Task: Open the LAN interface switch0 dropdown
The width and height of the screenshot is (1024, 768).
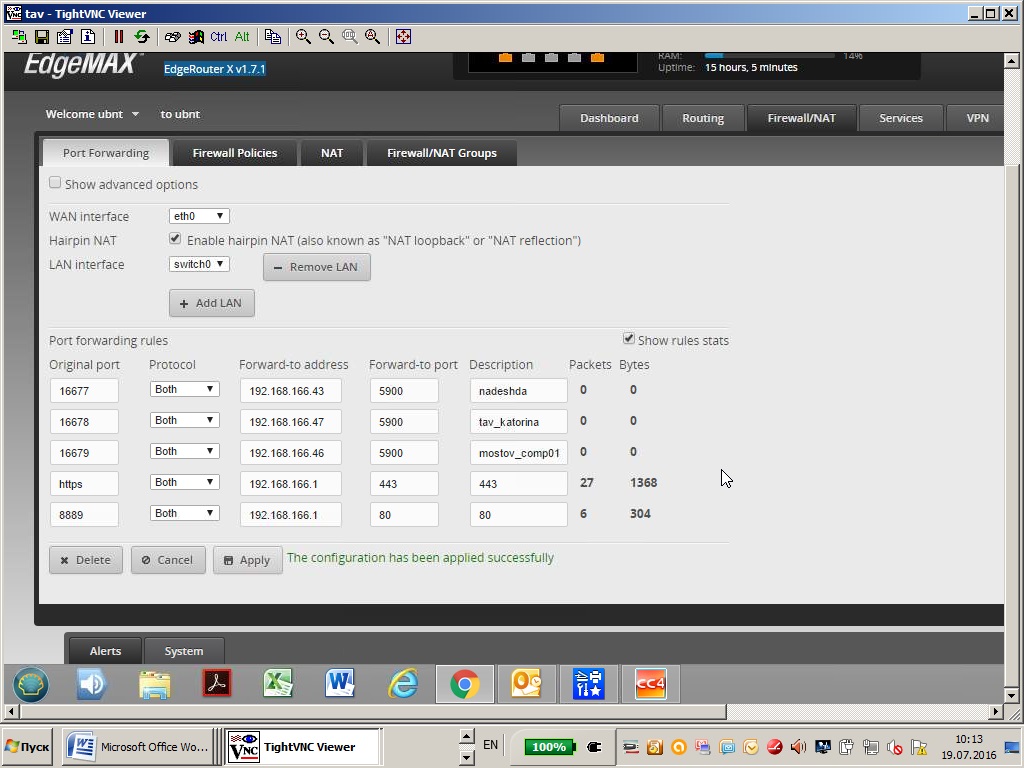Action: point(199,264)
